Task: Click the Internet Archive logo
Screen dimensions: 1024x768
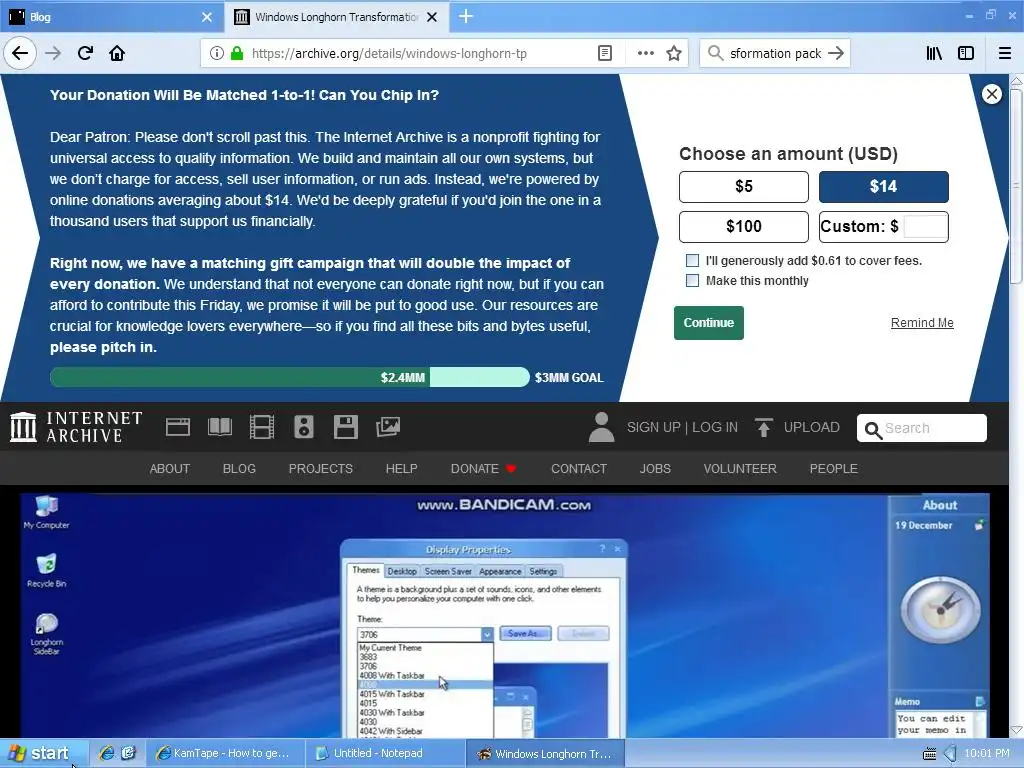Action: (76, 427)
